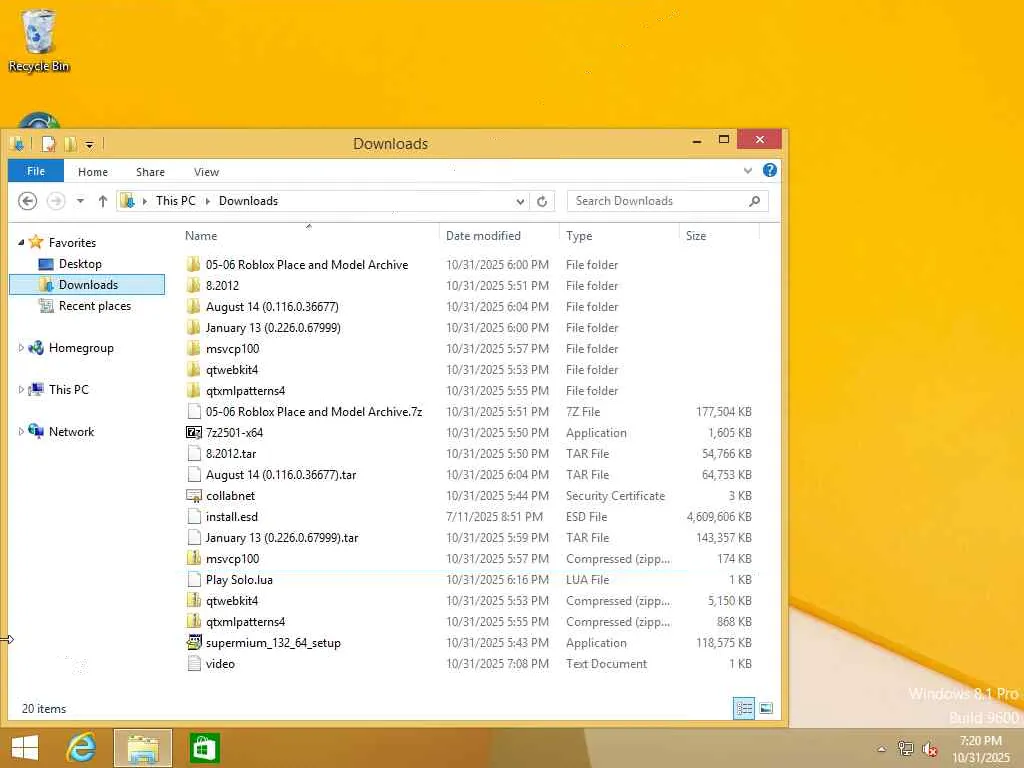Viewport: 1024px width, 768px height.
Task: Click This PC in the address bar
Action: (x=176, y=201)
